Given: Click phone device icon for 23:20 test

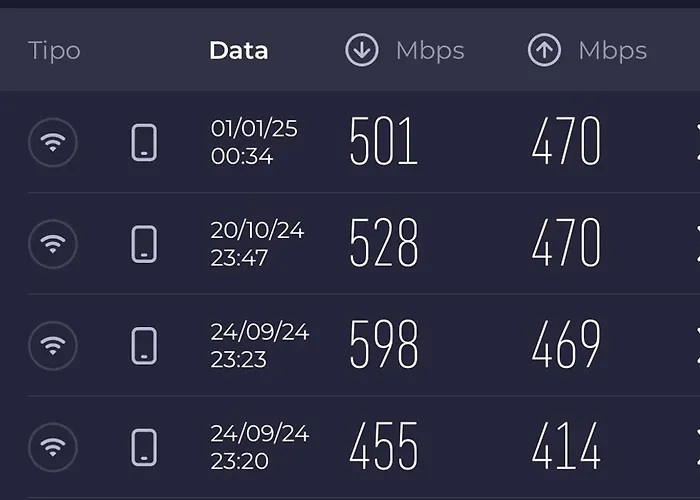Looking at the screenshot, I should [144, 447].
